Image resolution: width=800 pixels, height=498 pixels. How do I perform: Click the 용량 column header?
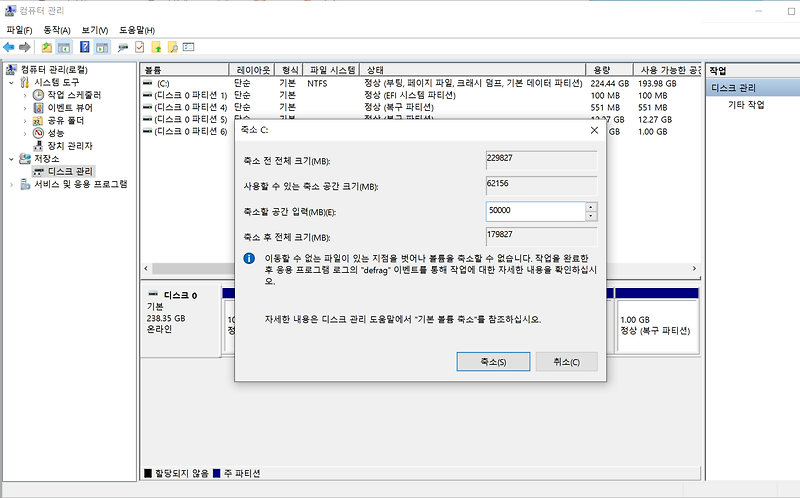[610, 70]
